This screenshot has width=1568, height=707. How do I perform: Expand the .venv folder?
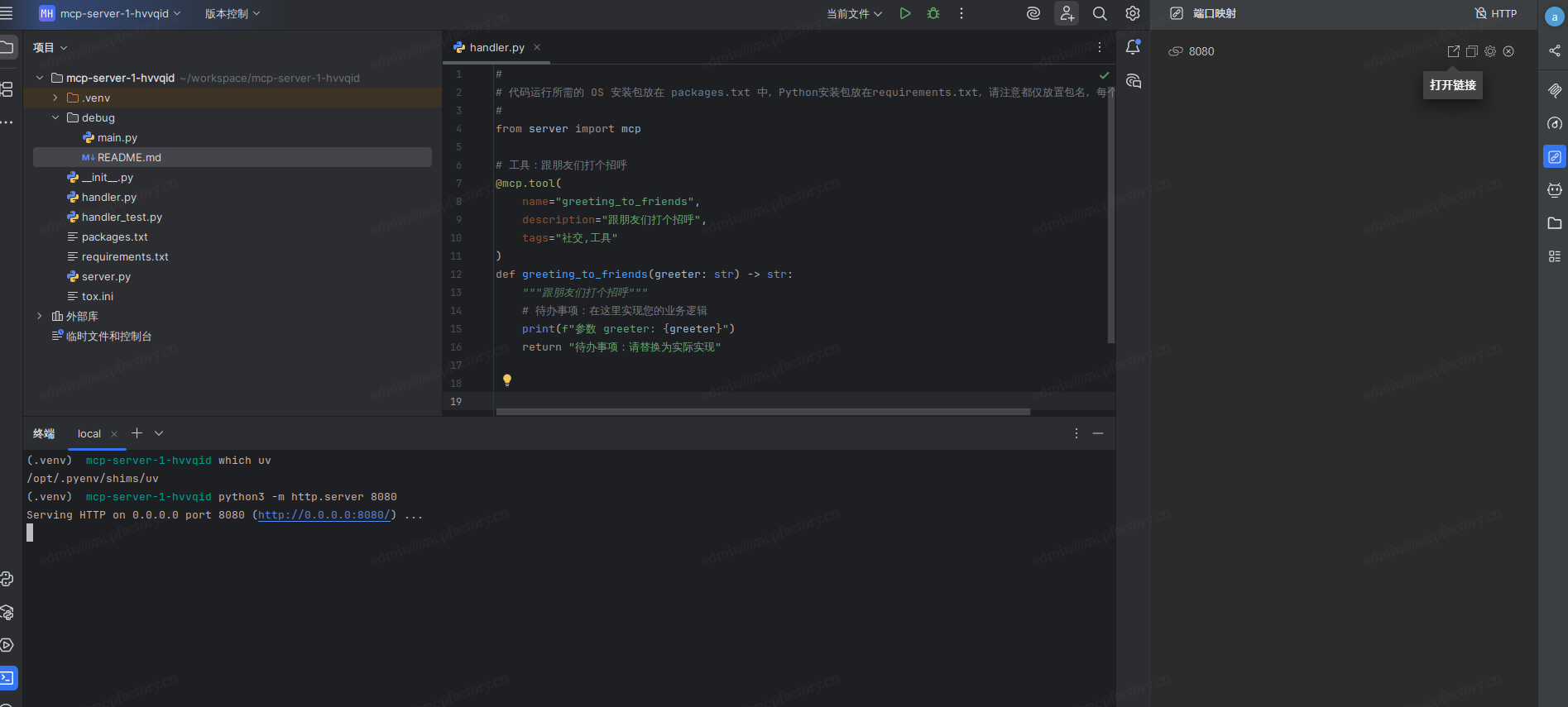coord(55,98)
